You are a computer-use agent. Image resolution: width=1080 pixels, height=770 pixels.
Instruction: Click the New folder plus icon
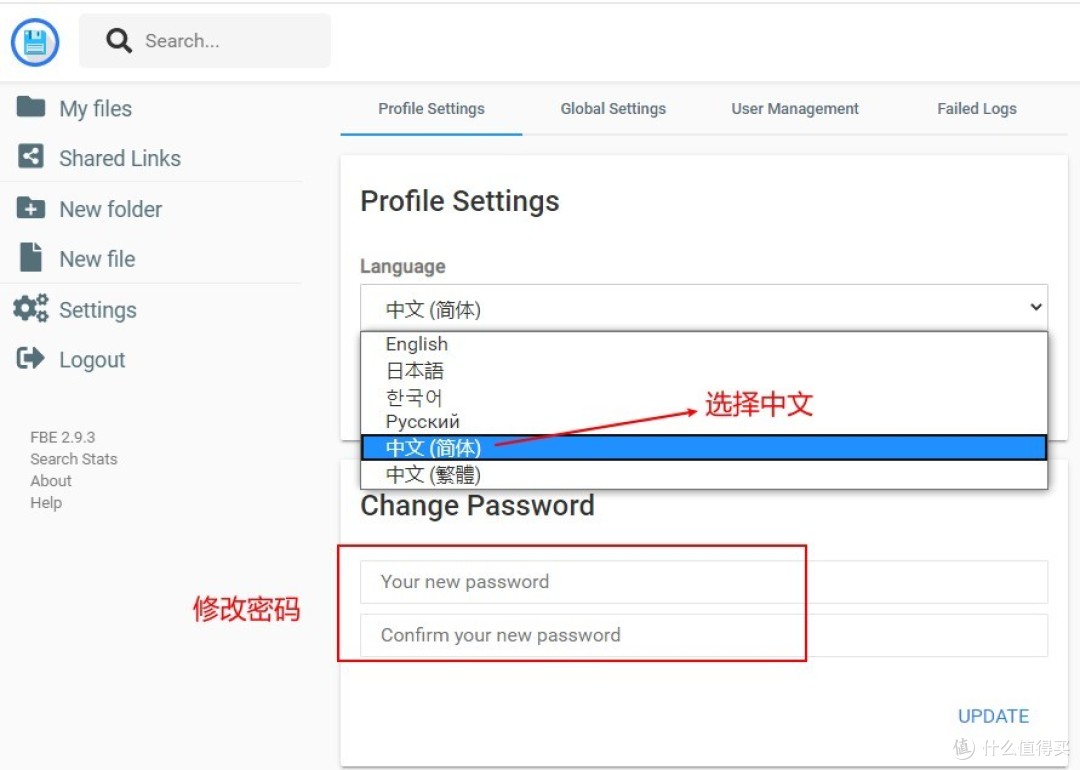(x=31, y=207)
